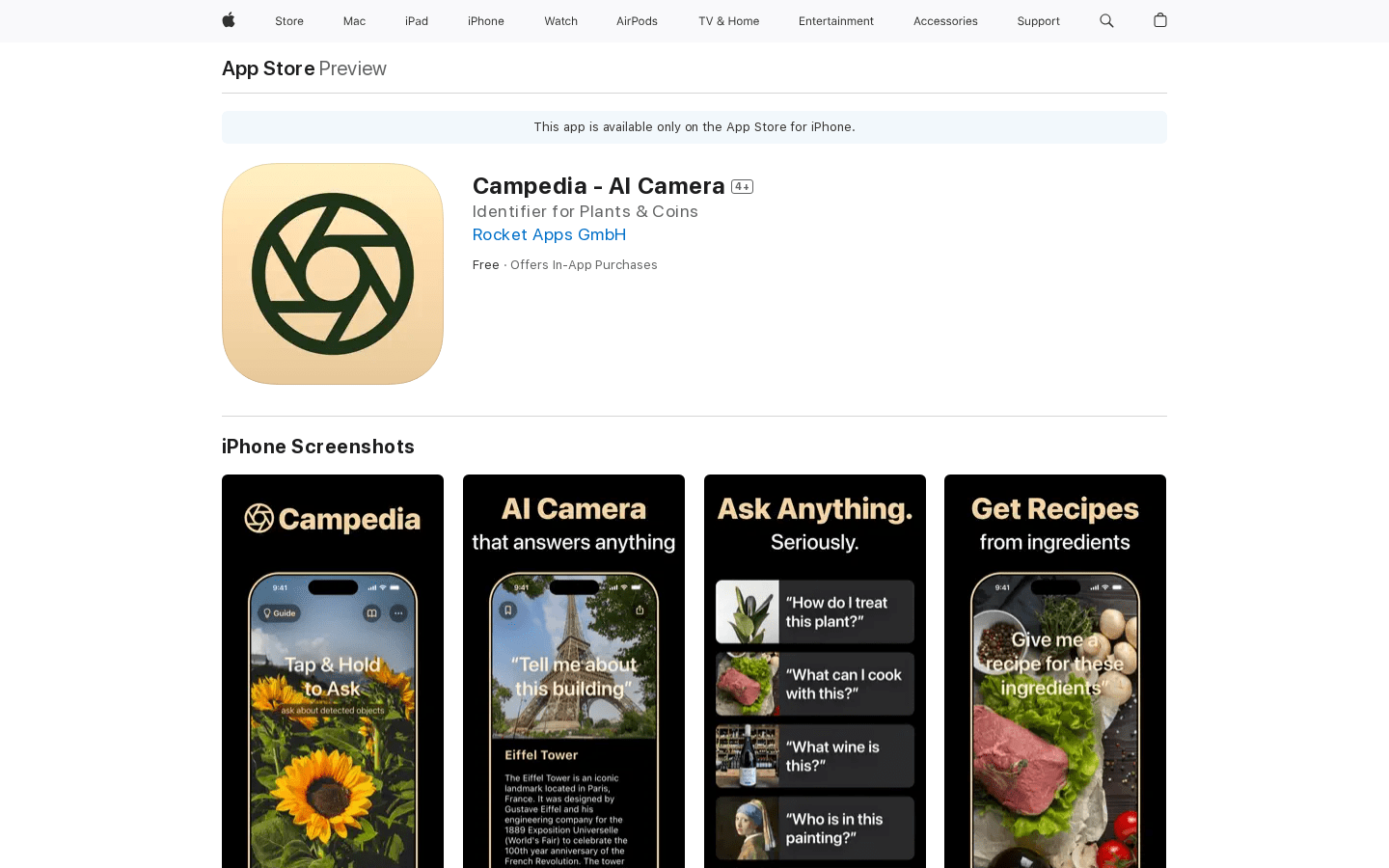Click the Apple logo icon
This screenshot has width=1389, height=868.
pyautogui.click(x=228, y=20)
